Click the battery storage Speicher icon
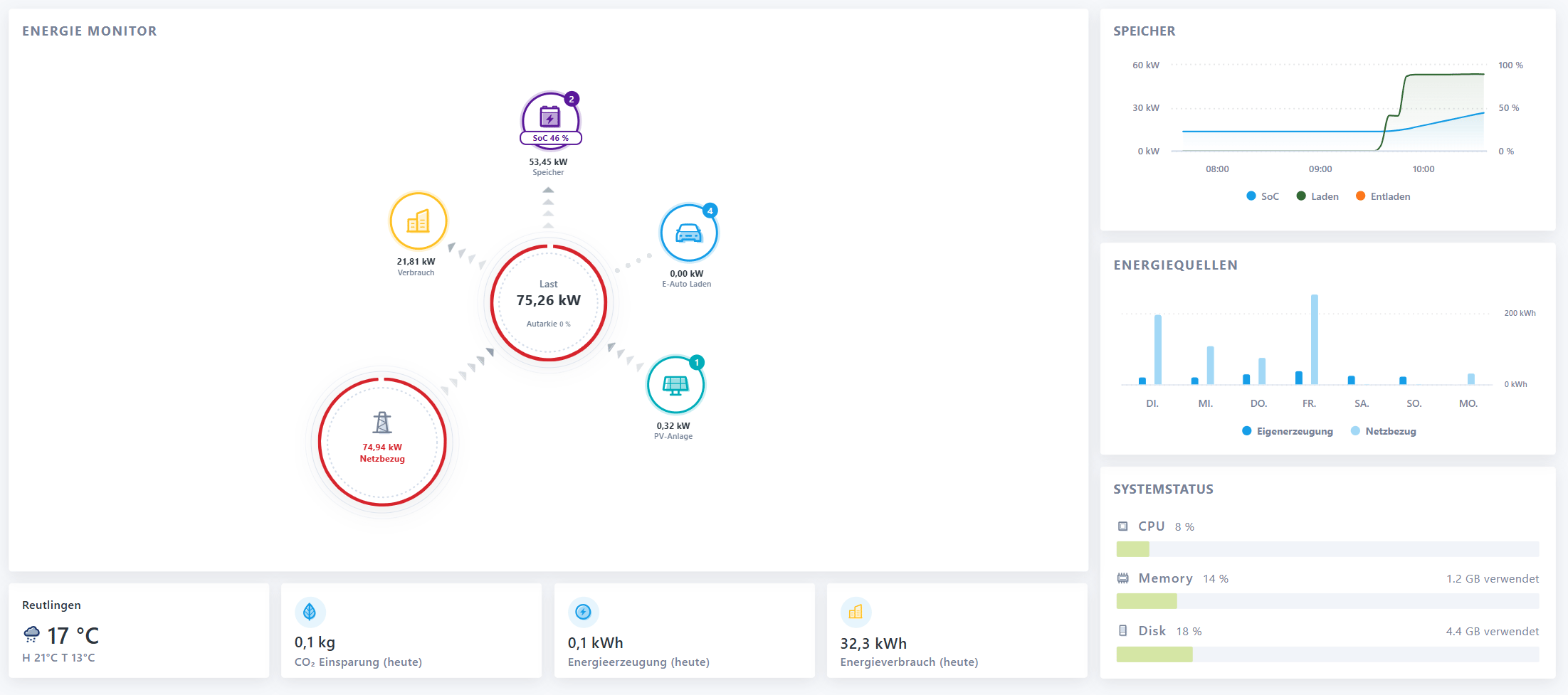Viewport: 1568px width, 695px height. (x=550, y=117)
